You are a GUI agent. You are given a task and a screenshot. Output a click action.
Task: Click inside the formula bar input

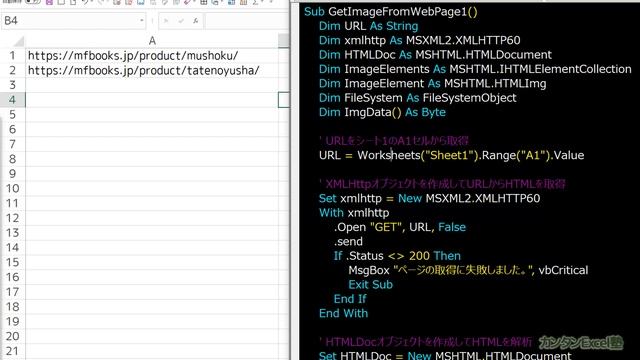point(247,20)
